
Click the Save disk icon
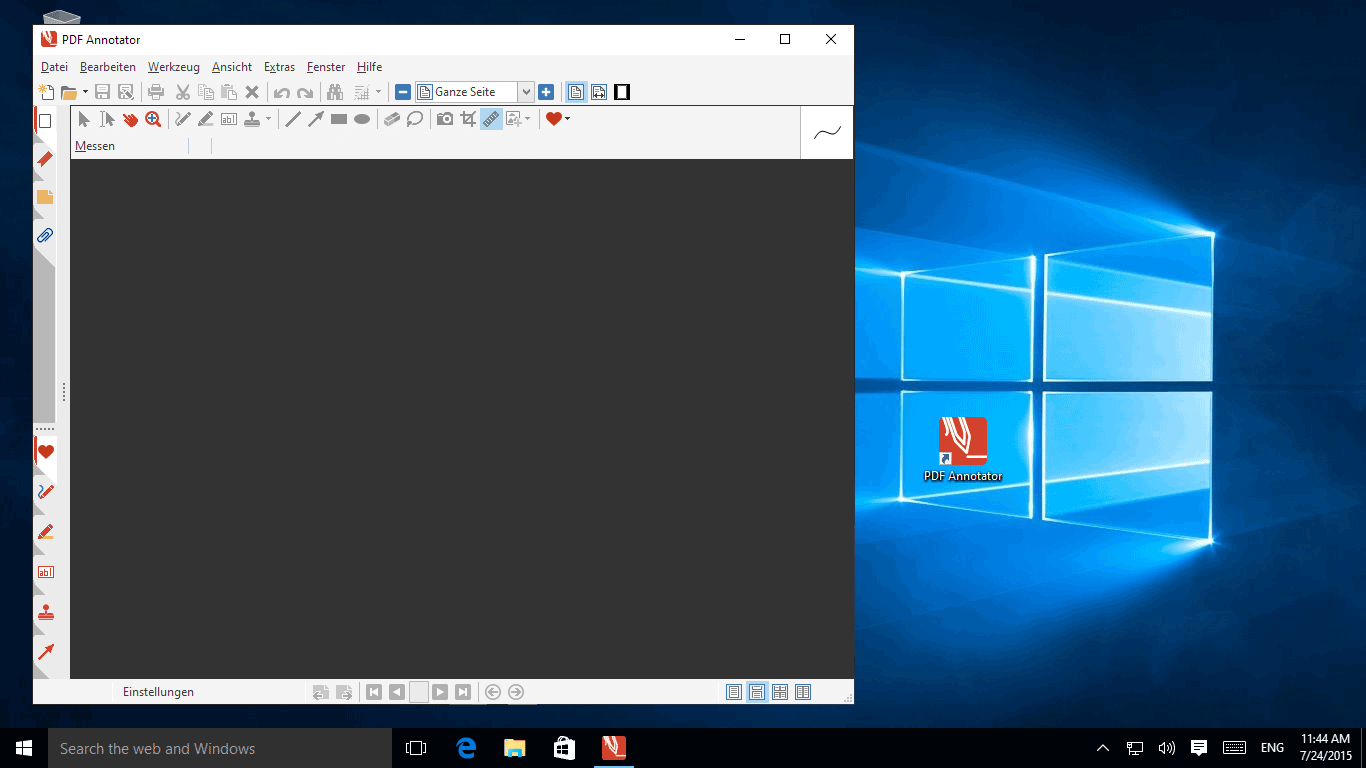[x=102, y=92]
